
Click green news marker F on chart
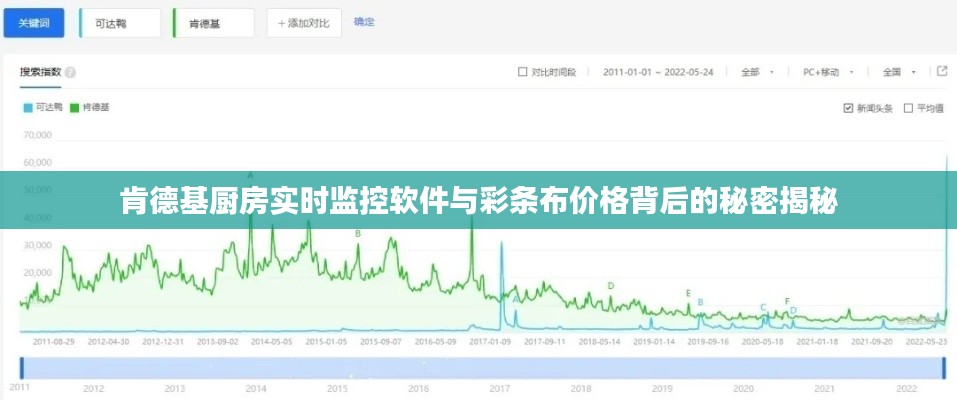click(x=787, y=301)
